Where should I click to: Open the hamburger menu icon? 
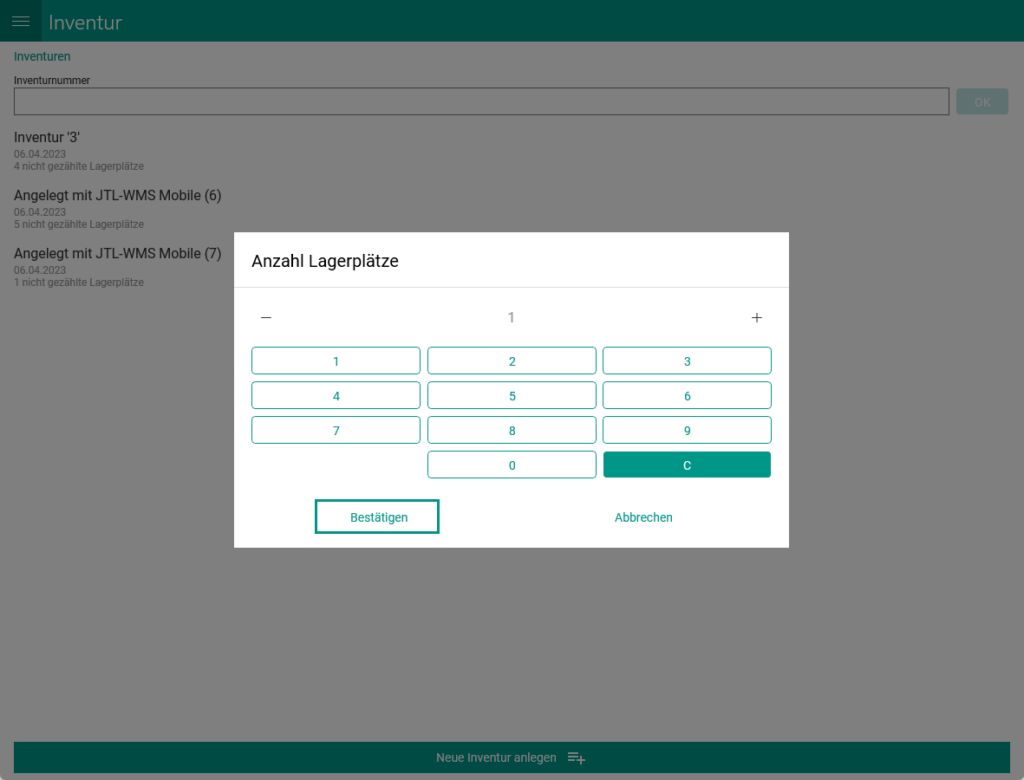[x=20, y=21]
